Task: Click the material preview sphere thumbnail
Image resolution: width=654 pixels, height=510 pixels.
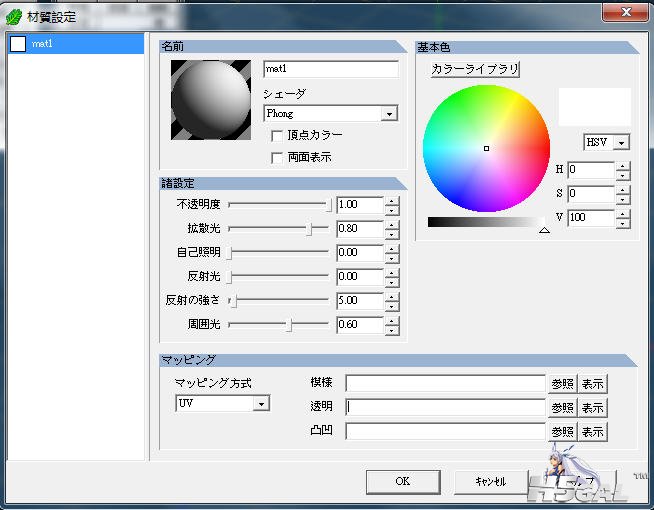Action: pyautogui.click(x=210, y=99)
